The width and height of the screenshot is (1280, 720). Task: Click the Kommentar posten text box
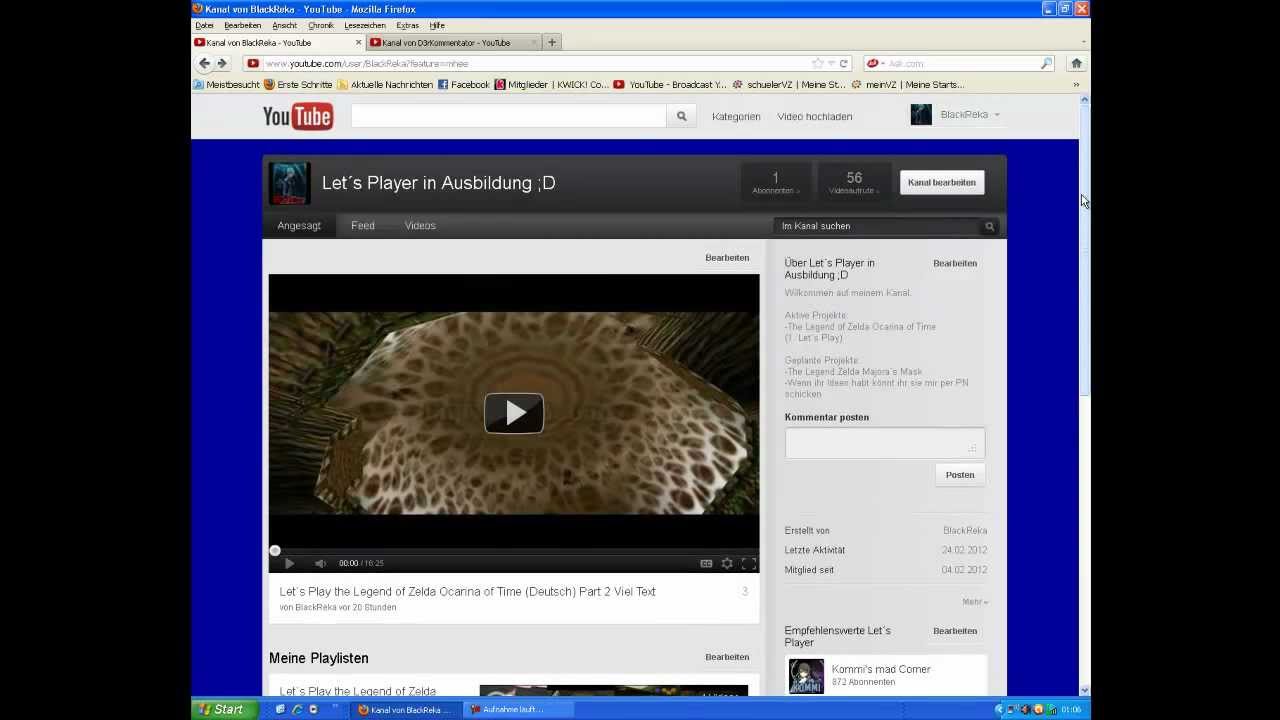pos(885,444)
